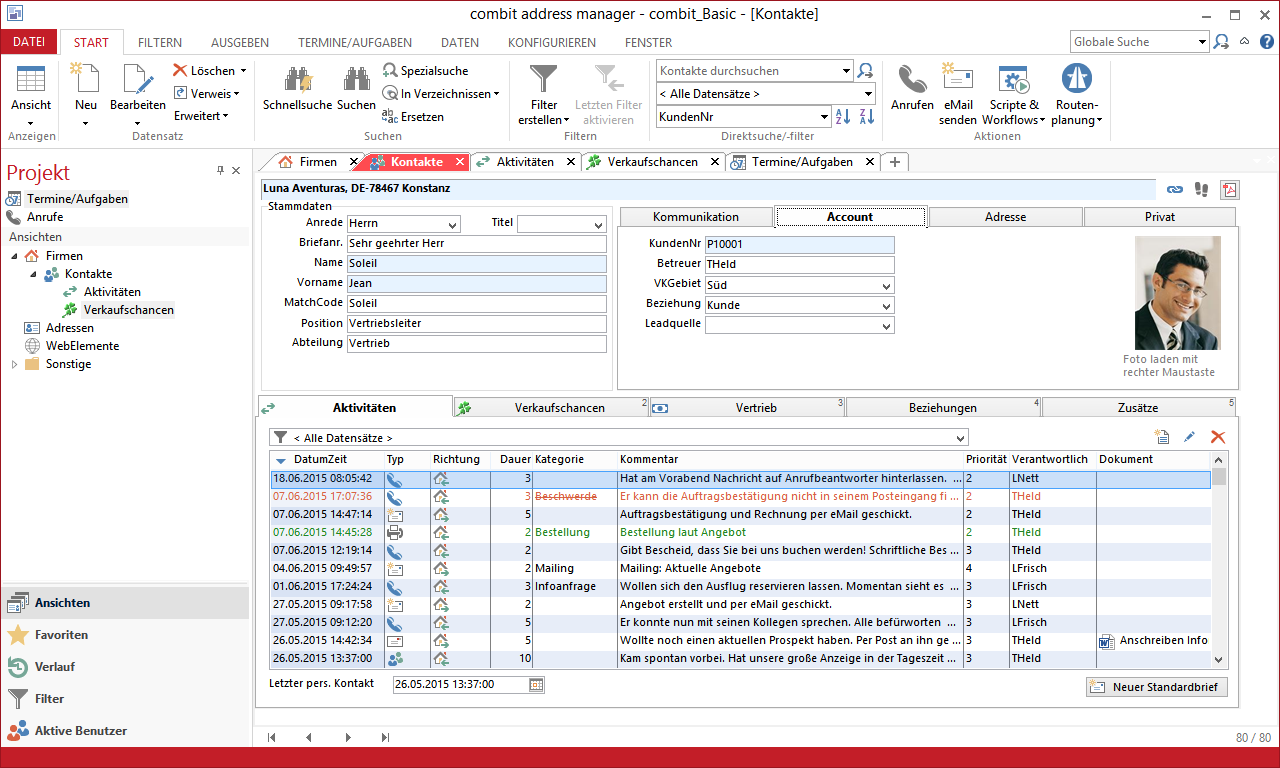The width and height of the screenshot is (1280, 768).
Task: Click the link icon beside Luna Aventuras header
Action: pyautogui.click(x=1174, y=190)
